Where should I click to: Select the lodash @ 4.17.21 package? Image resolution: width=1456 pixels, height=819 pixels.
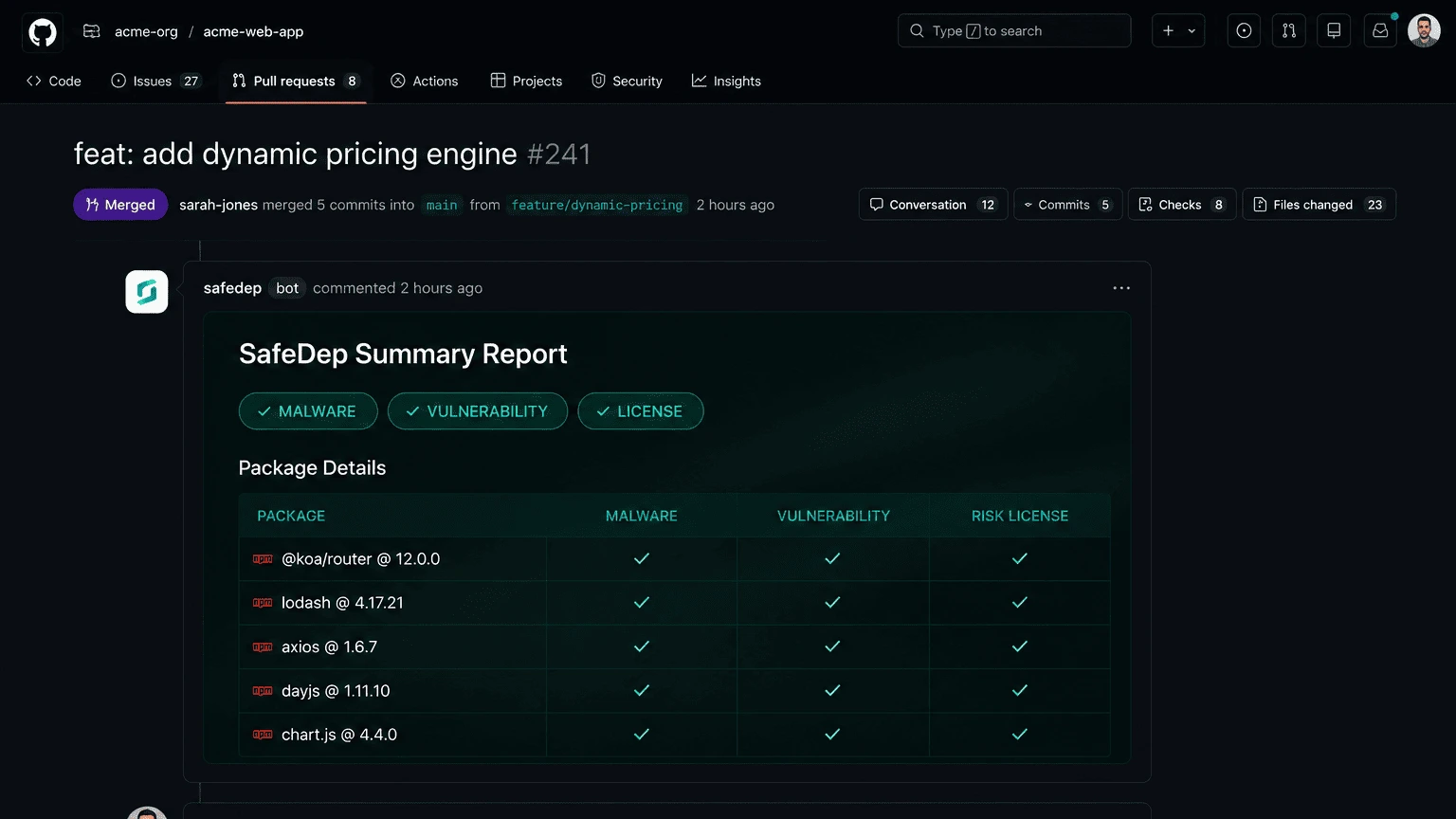tap(342, 603)
